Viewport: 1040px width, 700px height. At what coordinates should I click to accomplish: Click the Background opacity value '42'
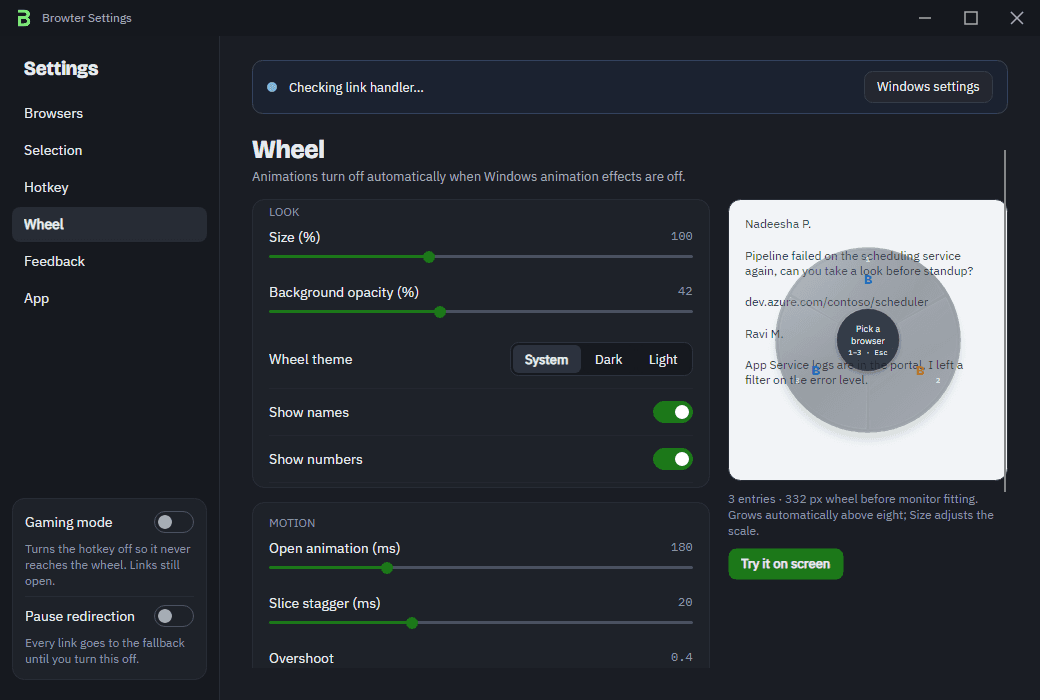[685, 291]
